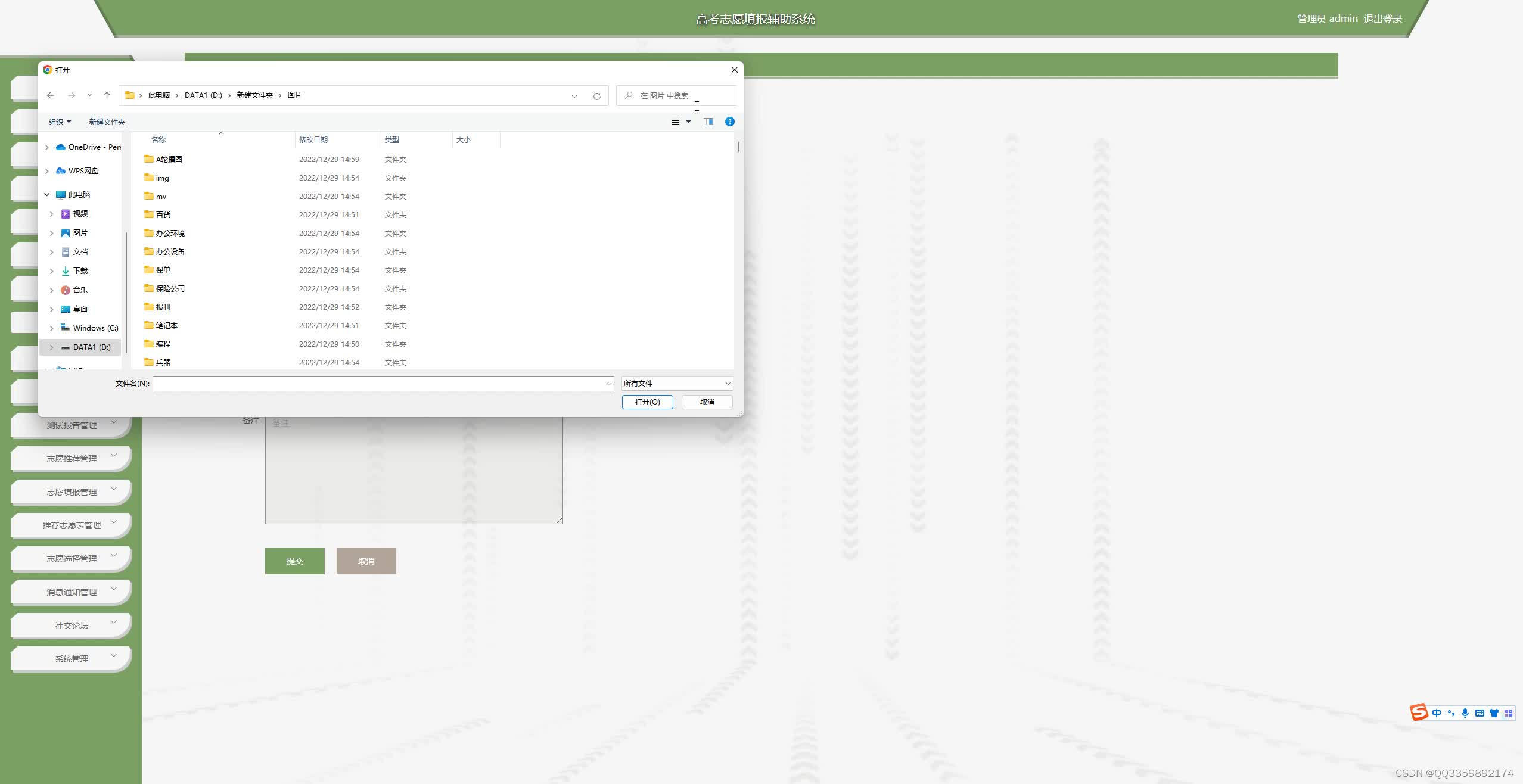Select the 保险公司 folder
The width and height of the screenshot is (1523, 784).
pos(164,288)
